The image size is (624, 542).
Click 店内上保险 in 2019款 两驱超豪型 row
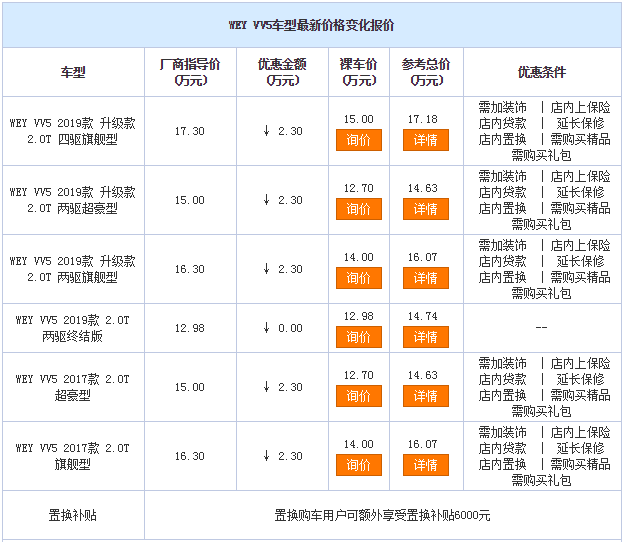(x=580, y=176)
